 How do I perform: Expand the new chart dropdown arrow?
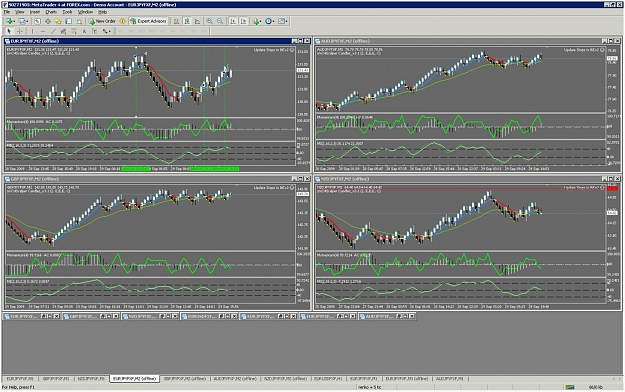point(14,21)
